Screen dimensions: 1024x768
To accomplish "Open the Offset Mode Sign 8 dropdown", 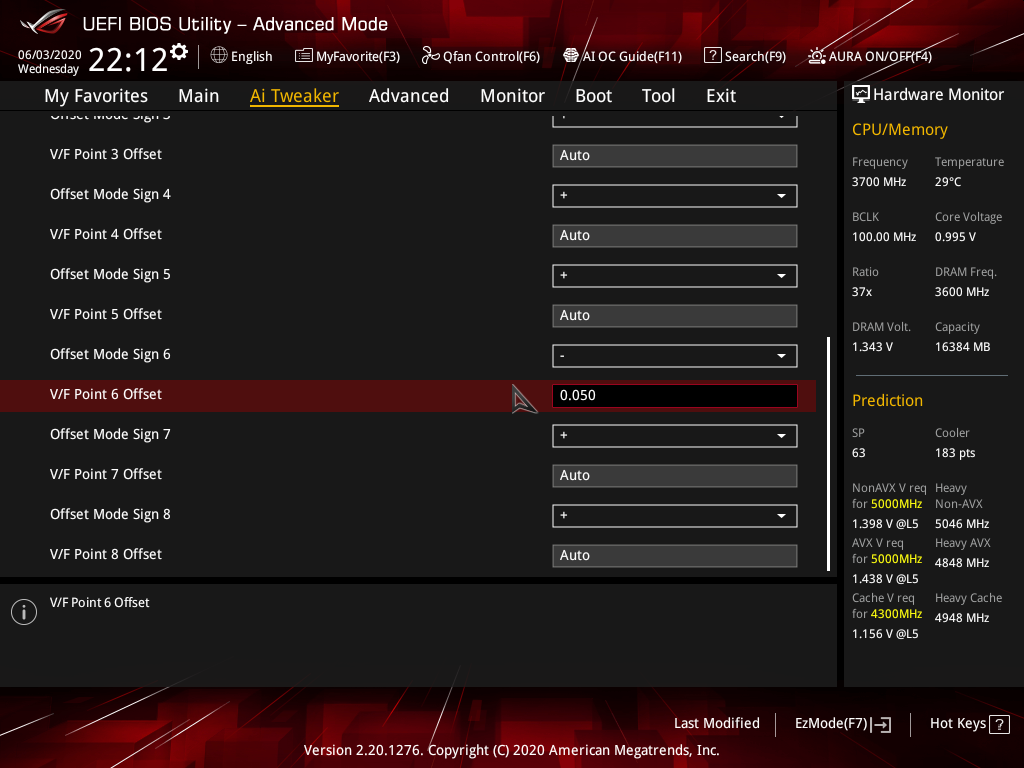I will (674, 515).
